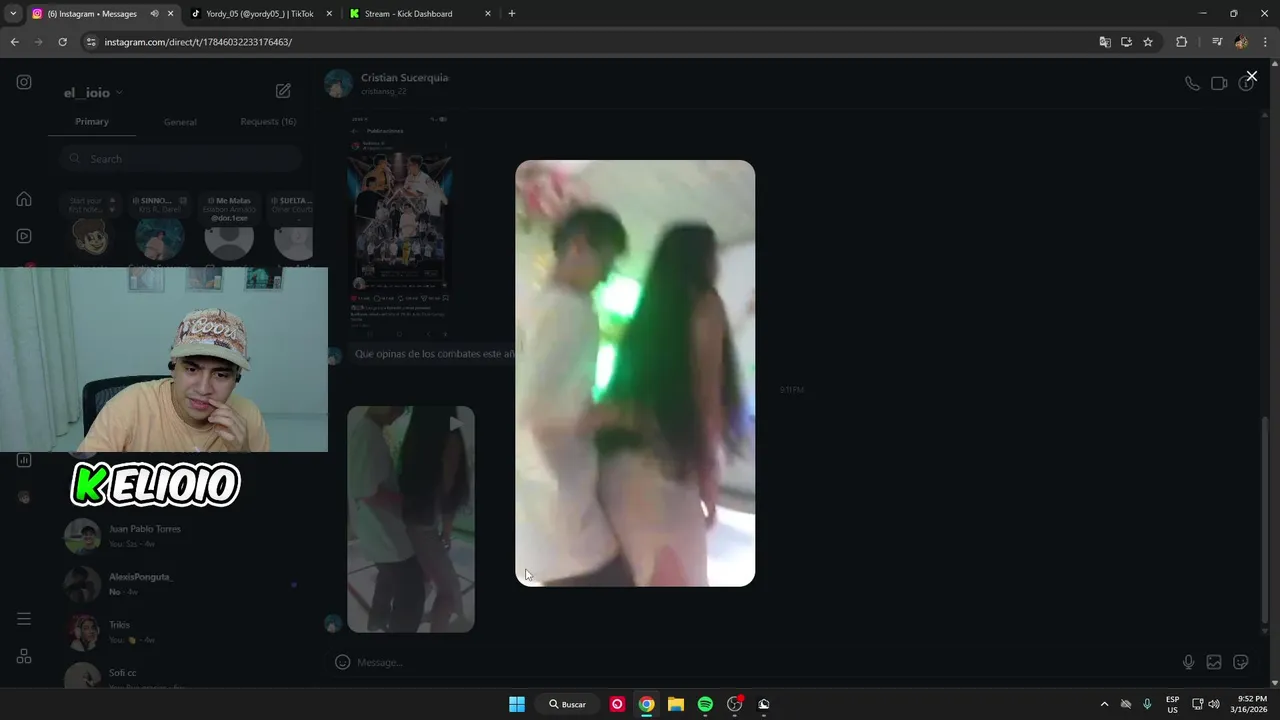Open the Me Matas note avatar
This screenshot has height=720, width=1280.
(229, 238)
